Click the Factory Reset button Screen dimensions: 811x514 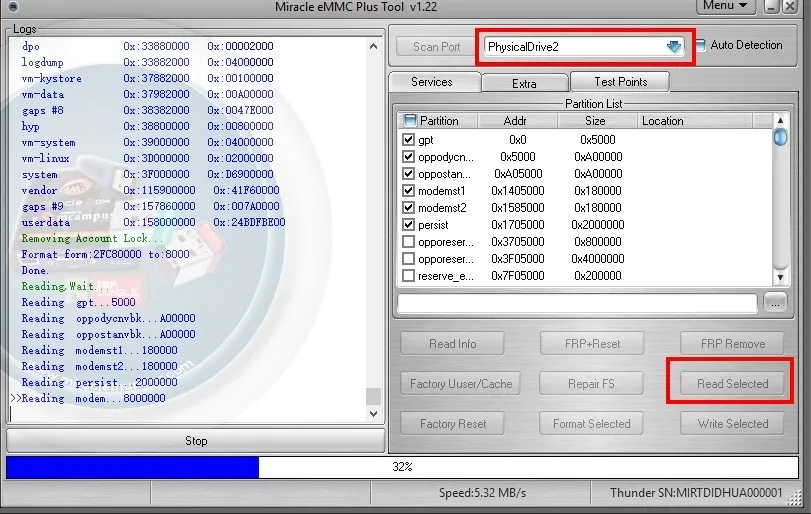click(x=453, y=424)
